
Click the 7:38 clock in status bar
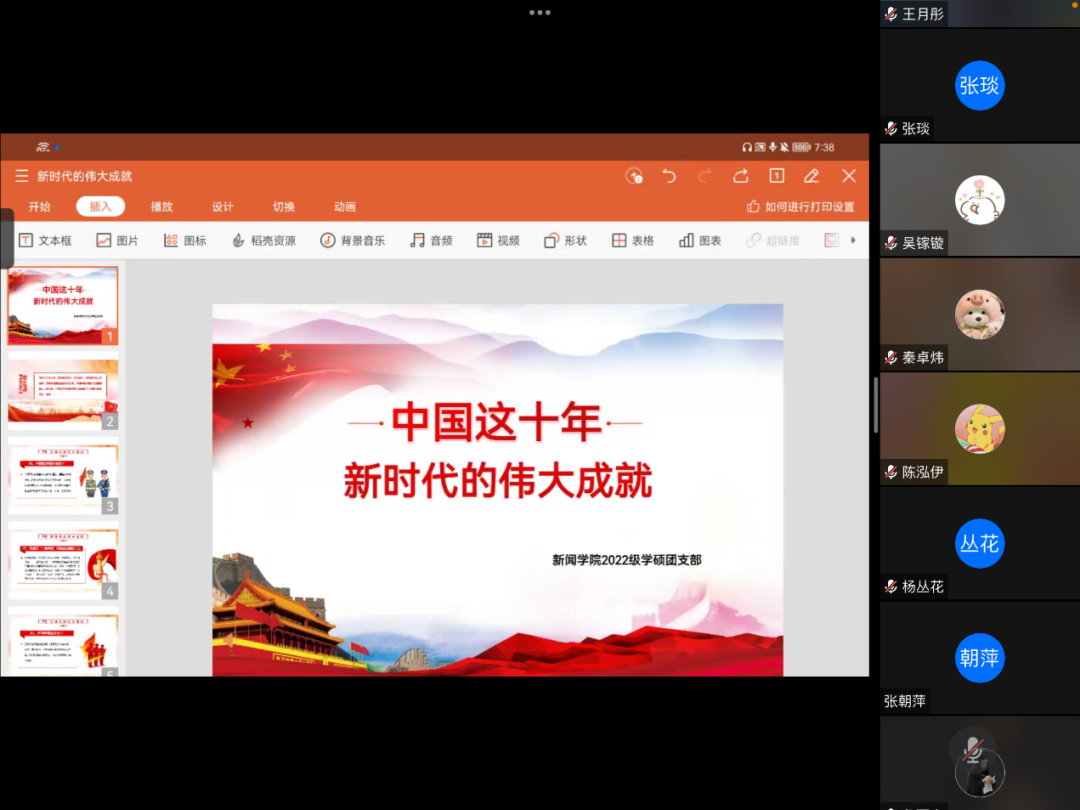pos(824,147)
